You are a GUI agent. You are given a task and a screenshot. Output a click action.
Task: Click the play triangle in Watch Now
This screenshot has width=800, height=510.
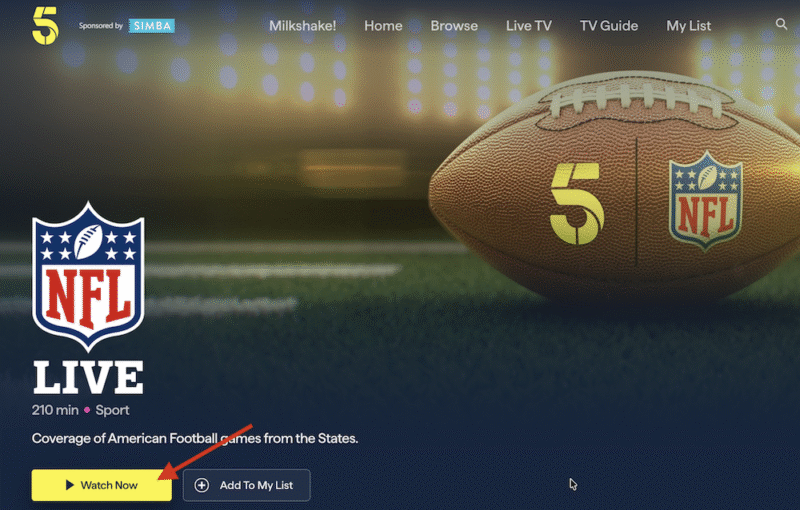70,485
